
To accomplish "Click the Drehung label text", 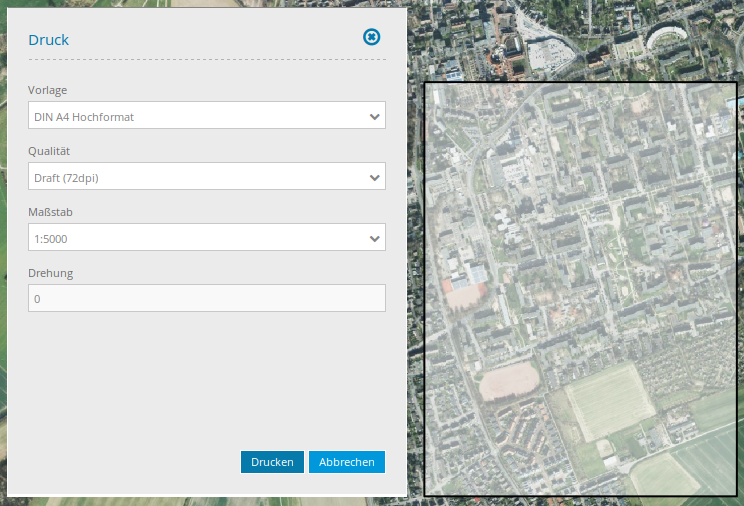I will (x=50, y=273).
